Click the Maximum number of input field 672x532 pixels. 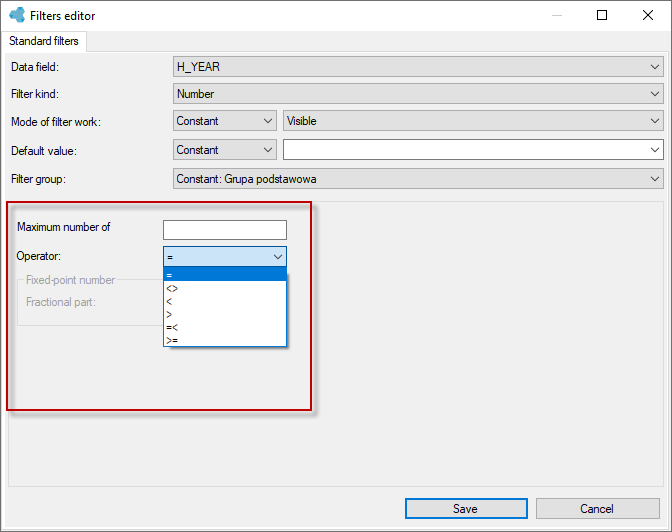point(225,230)
